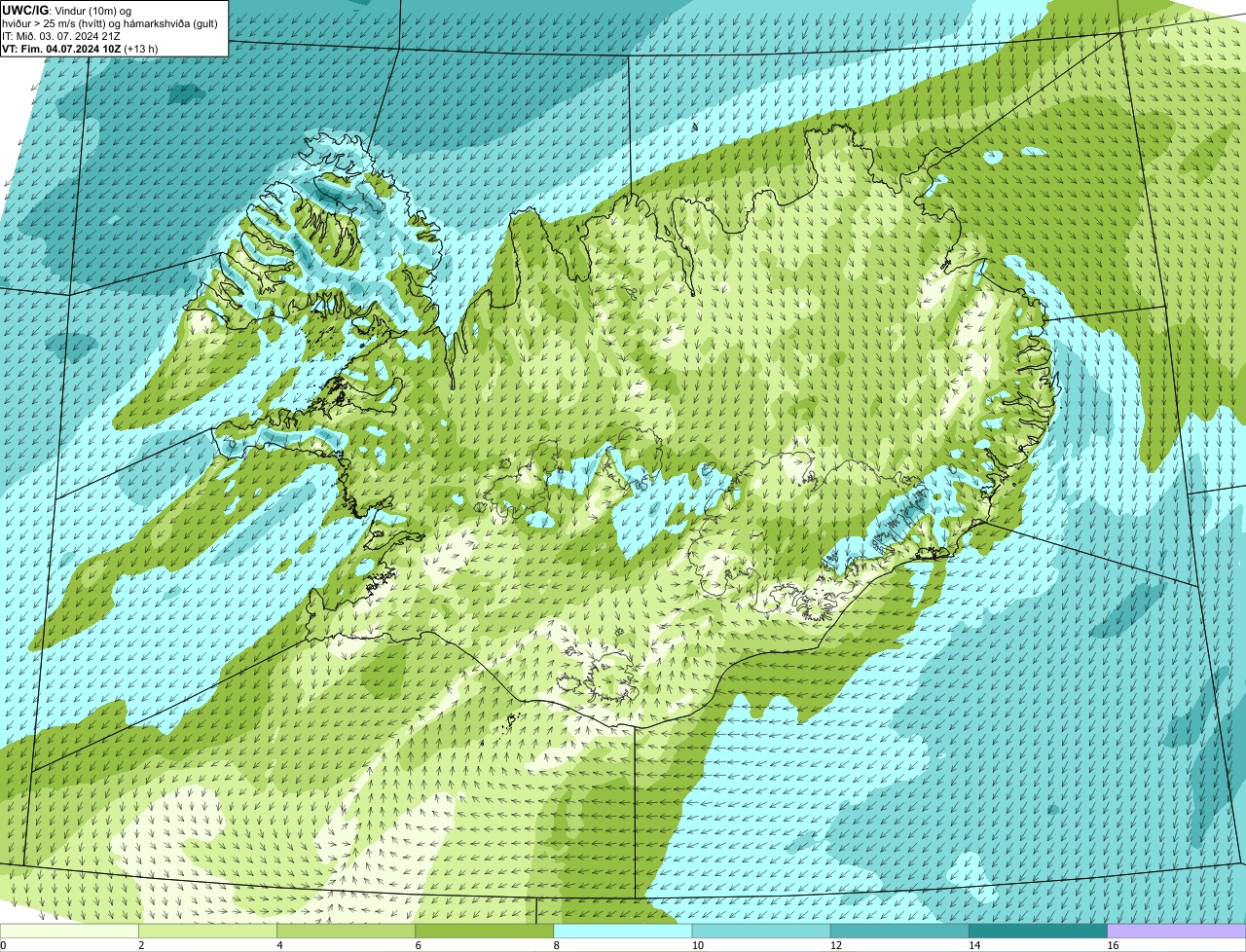Click the dark teal 14–16 m/s legend swatch
This screenshot has width=1246, height=952.
click(1038, 931)
